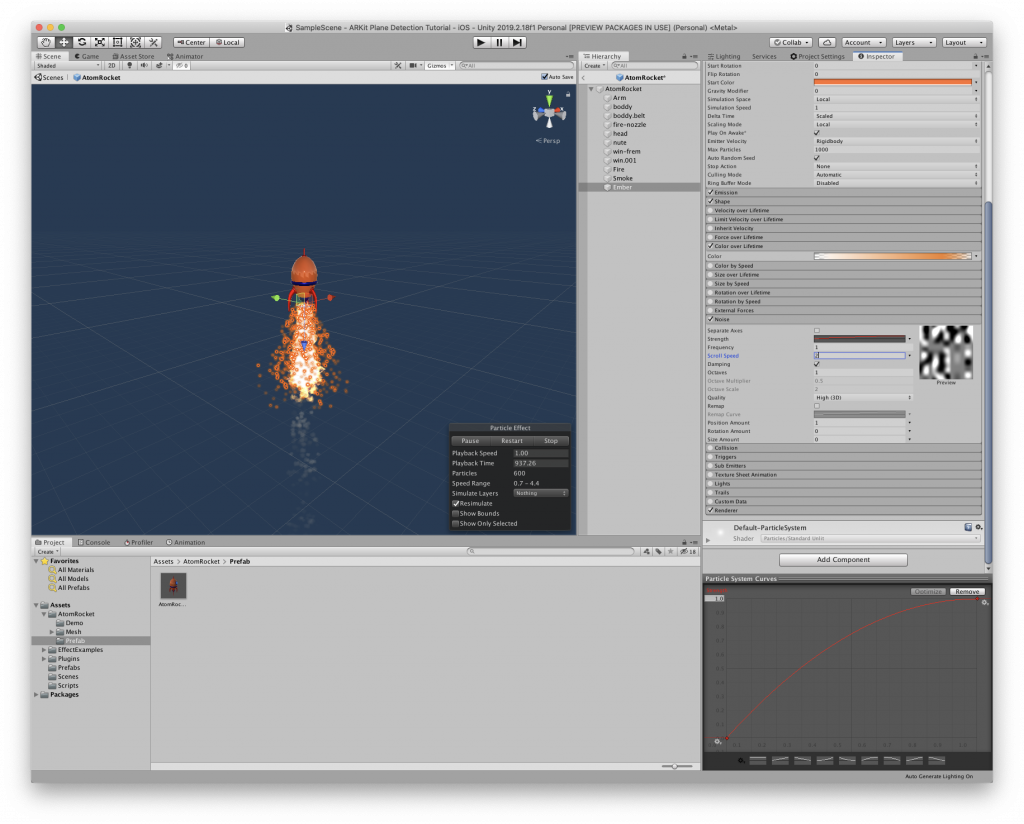Image resolution: width=1024 pixels, height=824 pixels.
Task: Open the Culling Mode dropdown
Action: (896, 175)
